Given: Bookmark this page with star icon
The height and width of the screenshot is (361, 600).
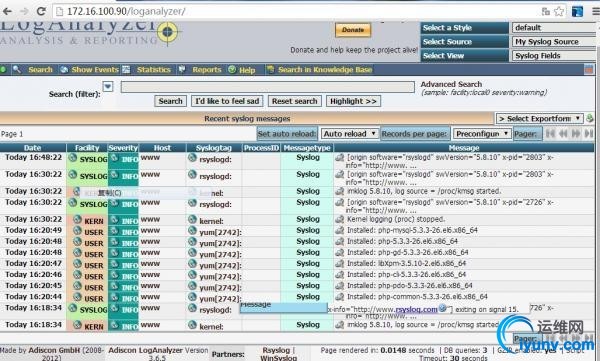Looking at the screenshot, I should [x=559, y=11].
